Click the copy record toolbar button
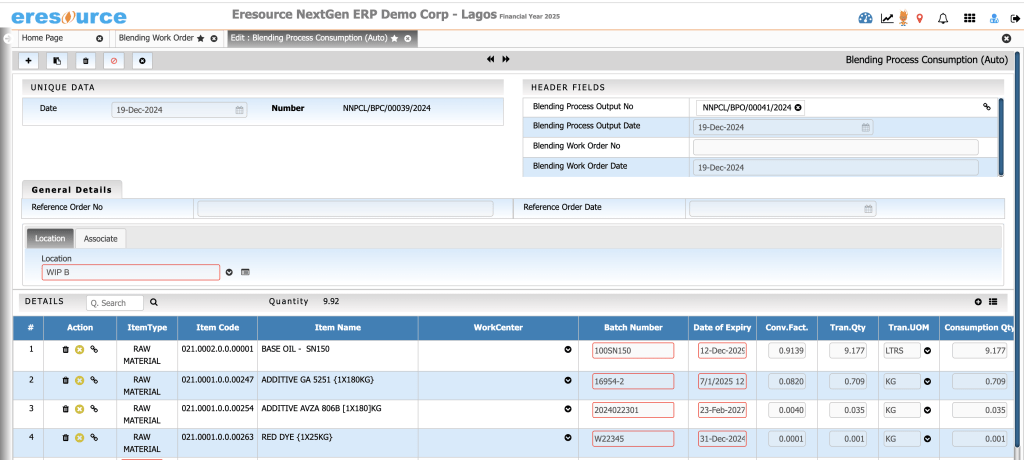1024x460 pixels. tap(57, 61)
